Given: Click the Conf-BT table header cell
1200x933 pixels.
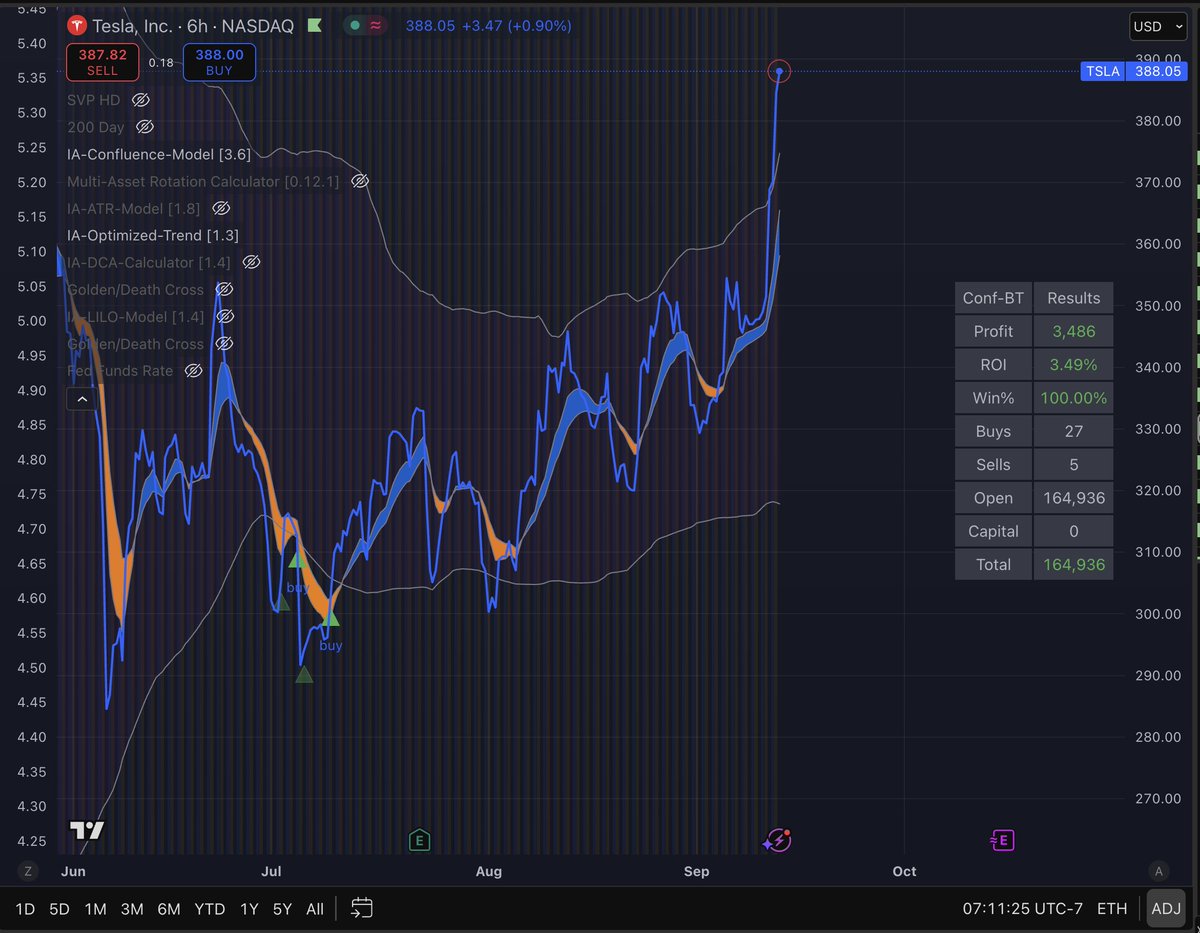Looking at the screenshot, I should pyautogui.click(x=993, y=298).
